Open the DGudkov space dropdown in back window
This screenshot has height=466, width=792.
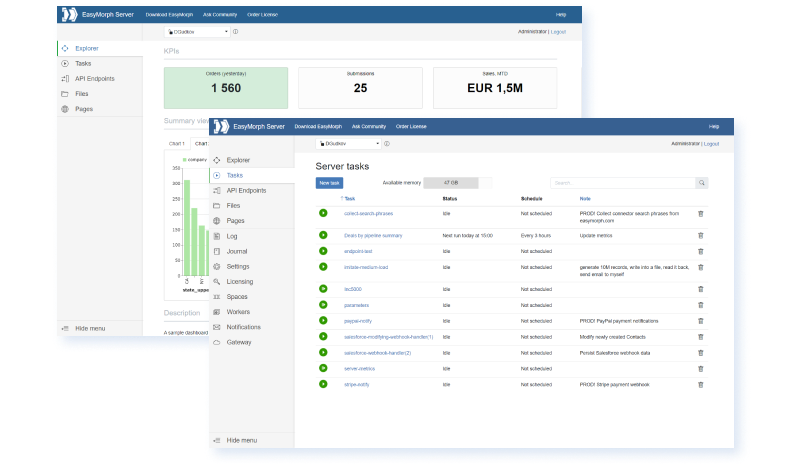click(197, 32)
